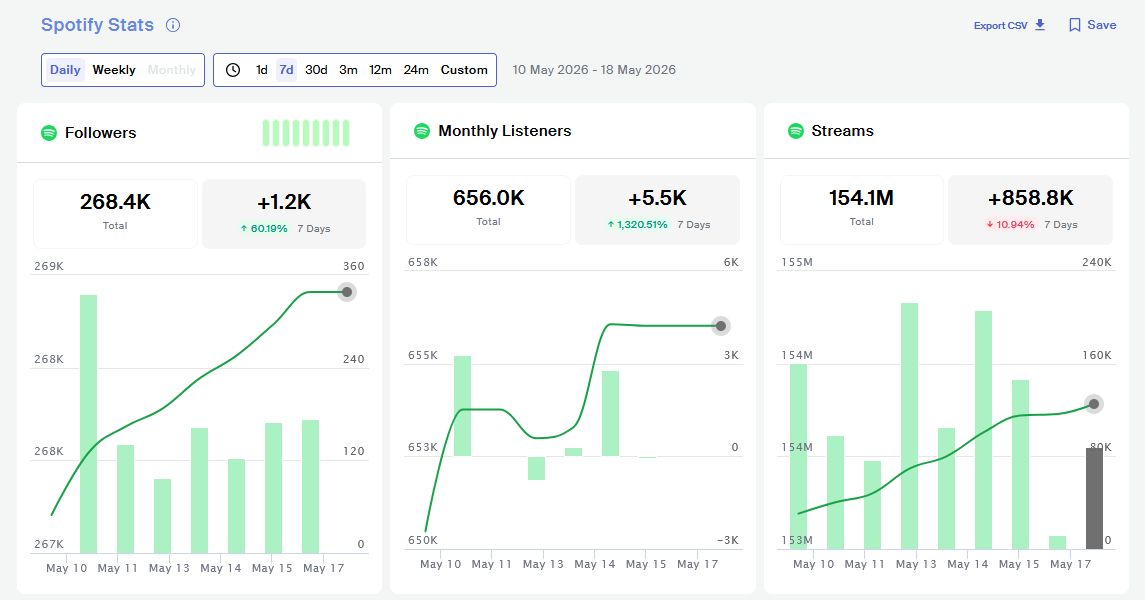
Task: Choose the 24m time range
Action: (416, 70)
